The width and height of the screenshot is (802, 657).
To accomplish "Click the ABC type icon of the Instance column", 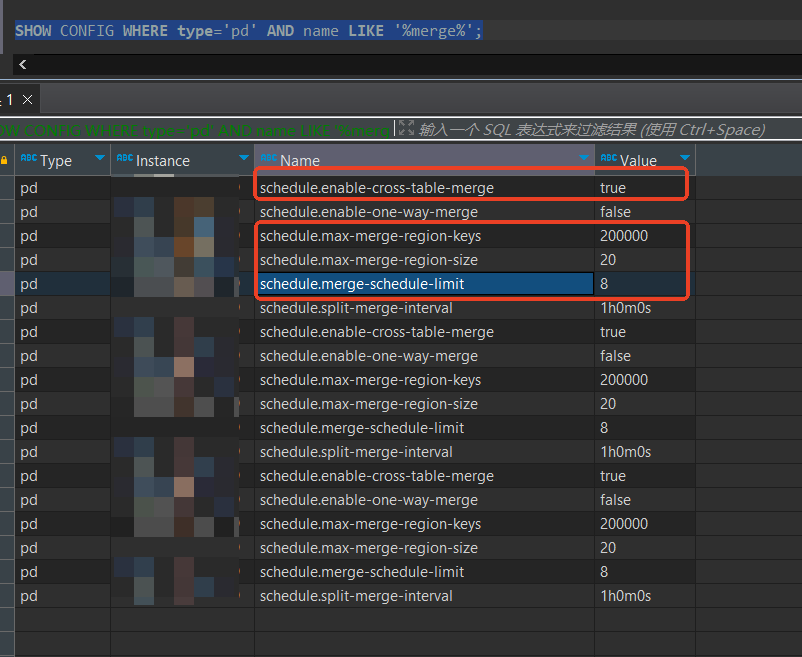I will click(124, 159).
